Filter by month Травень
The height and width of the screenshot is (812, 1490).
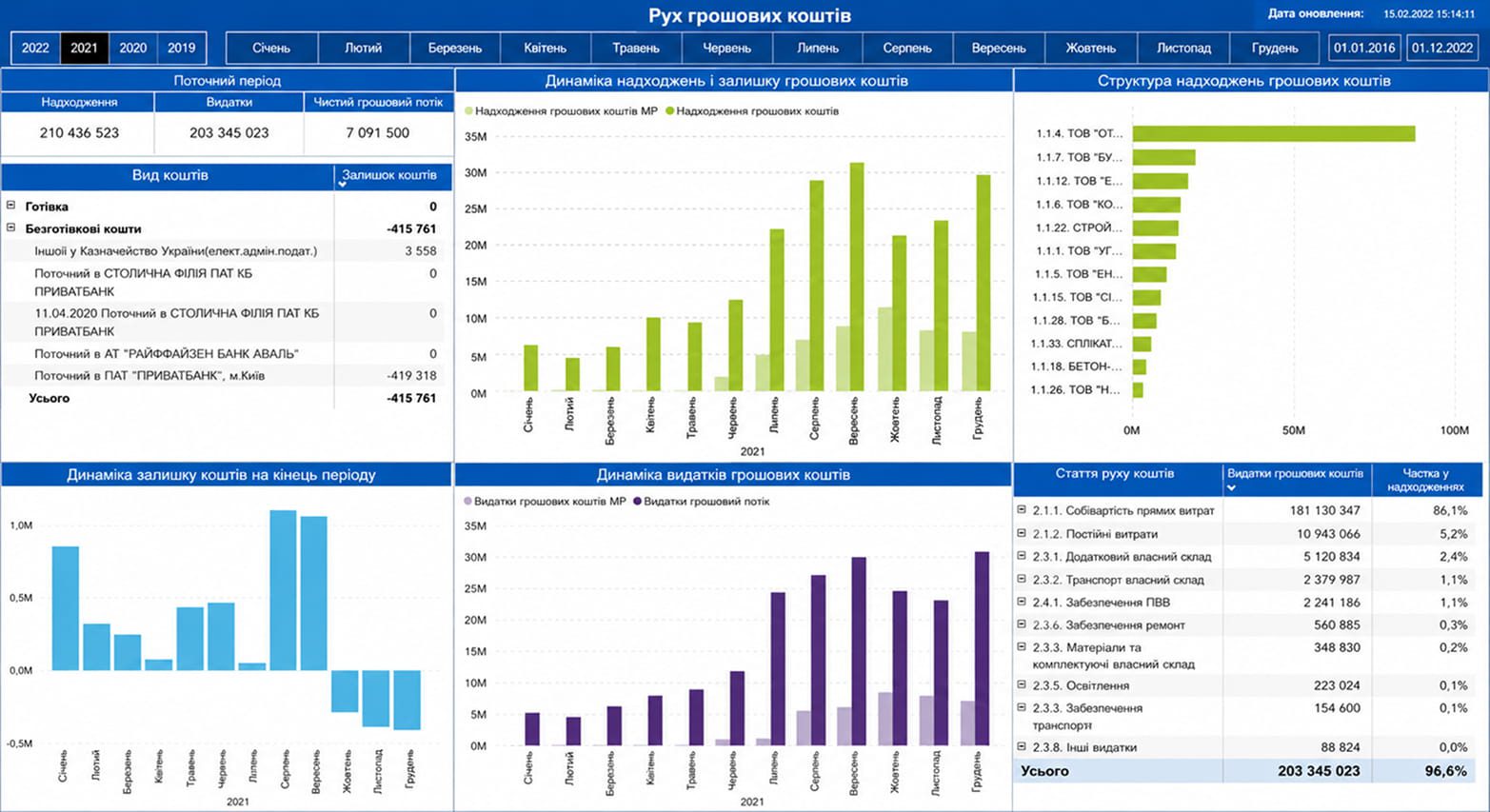coord(636,48)
